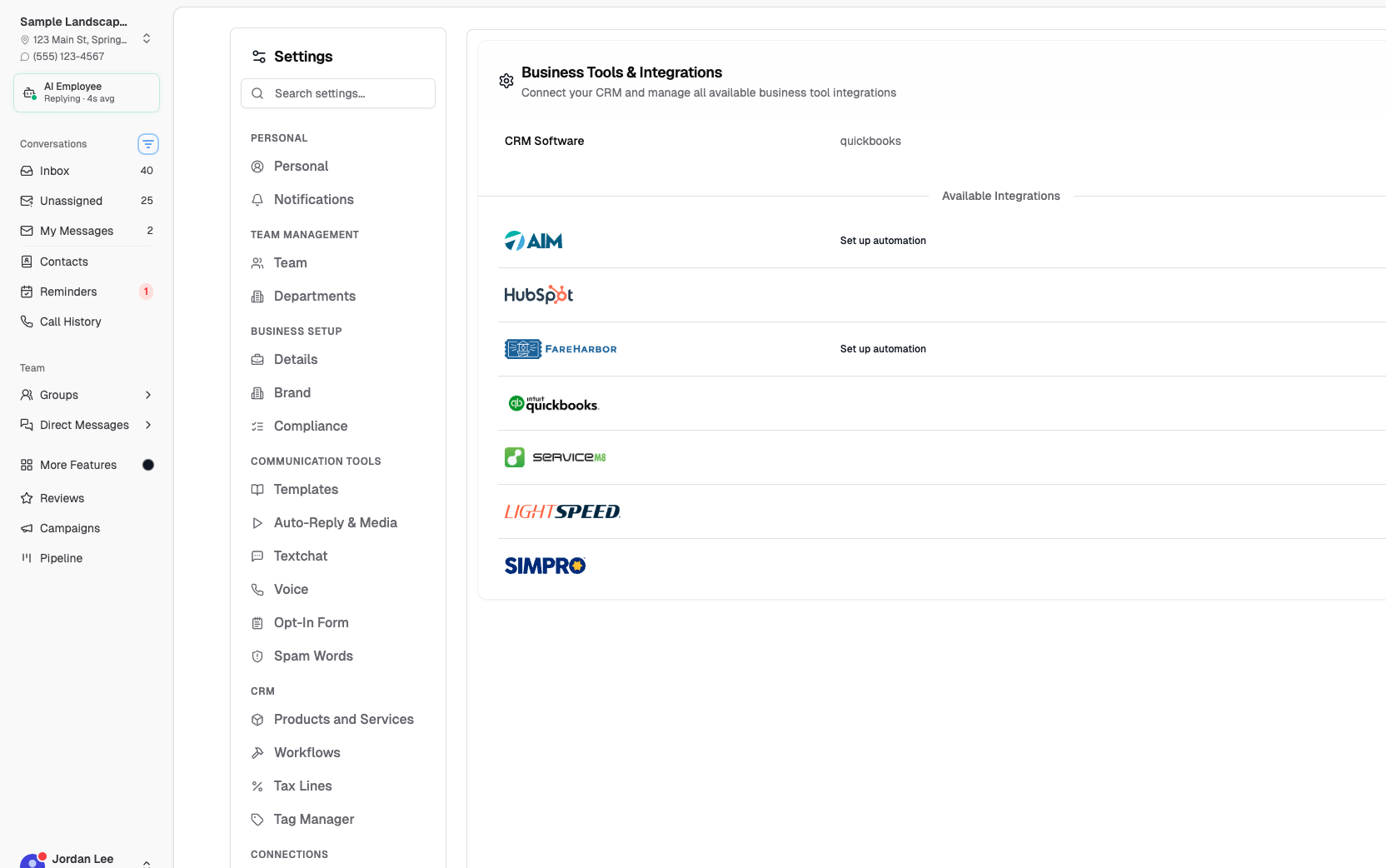The image size is (1386, 868).
Task: Select the QuickBooks integration
Action: [554, 404]
